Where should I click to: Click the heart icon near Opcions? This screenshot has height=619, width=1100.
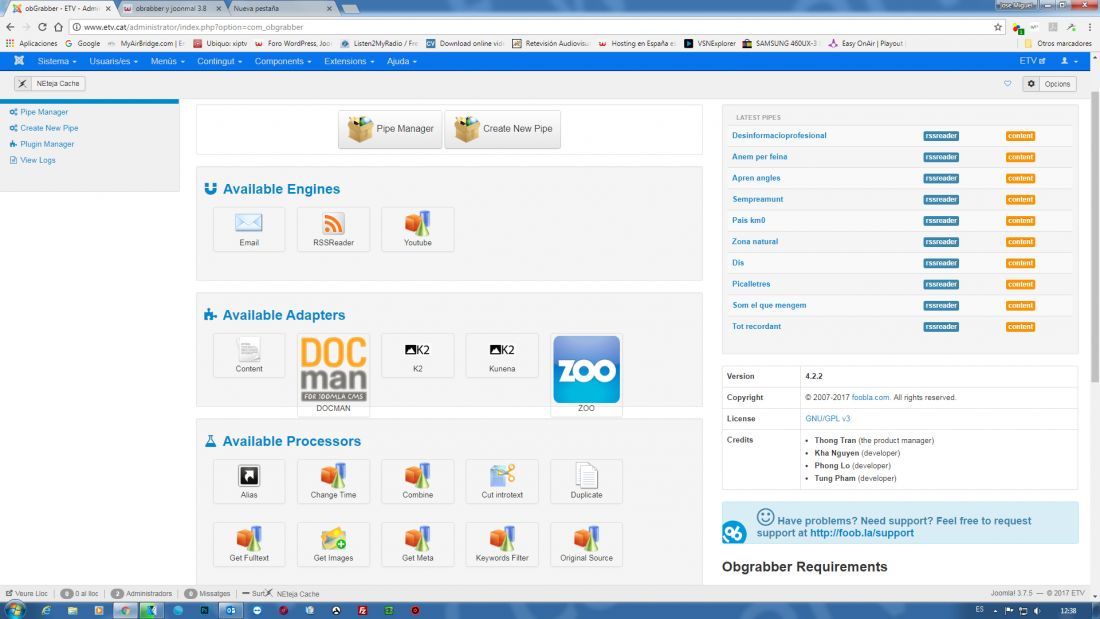[x=1007, y=84]
